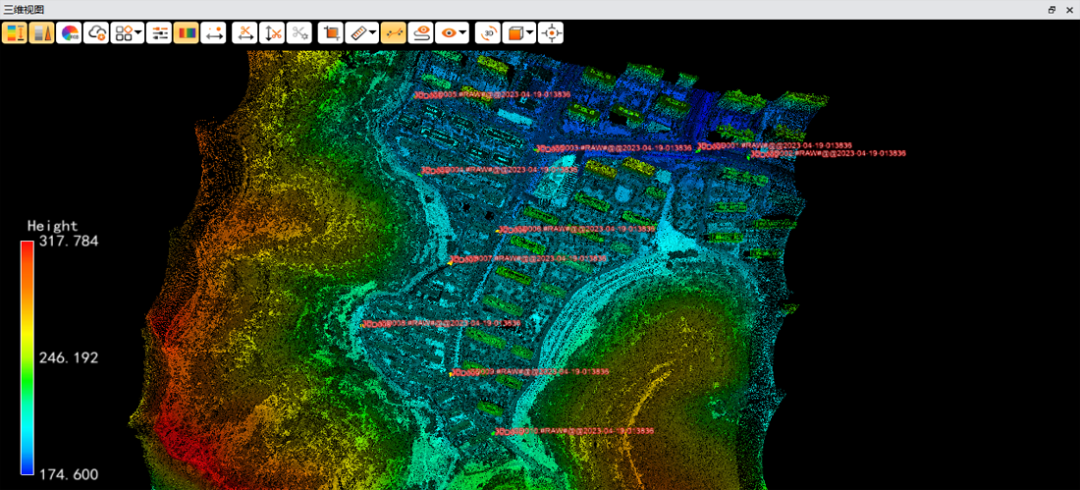
Task: Toggle the display-by-height color mode button
Action: [x=14, y=33]
